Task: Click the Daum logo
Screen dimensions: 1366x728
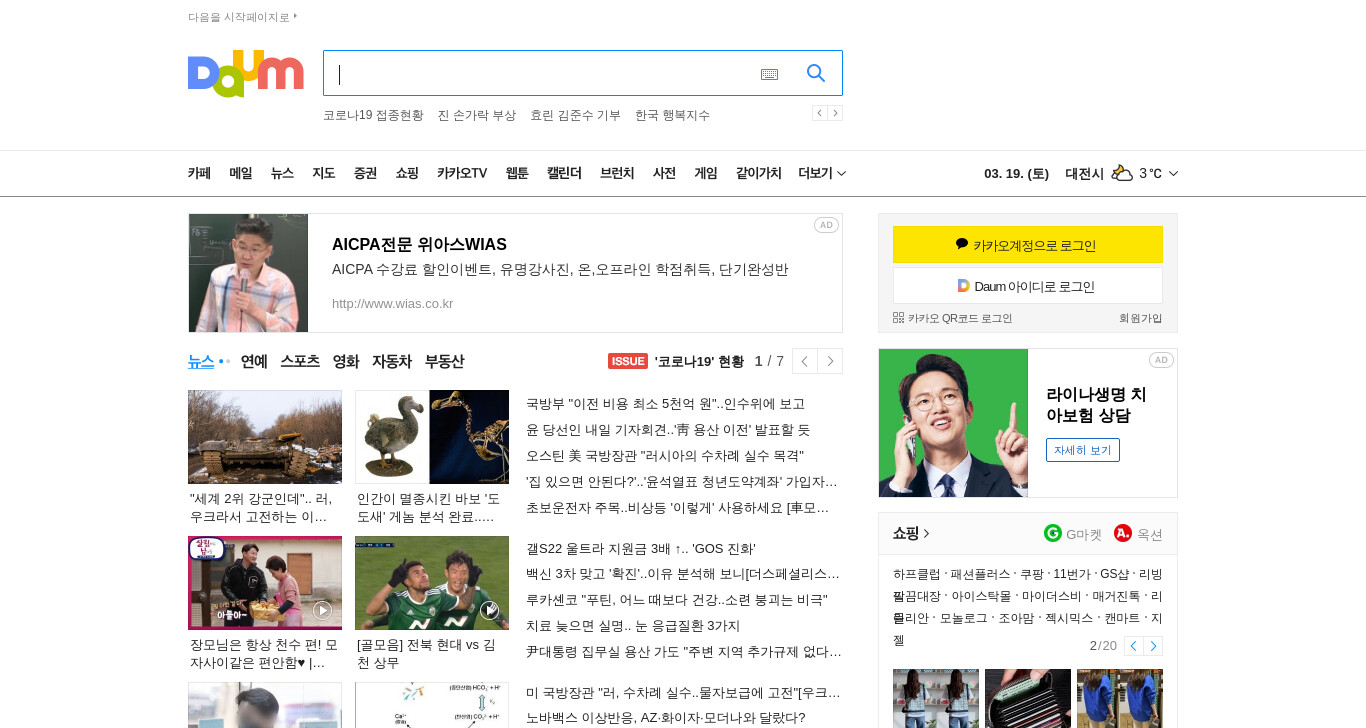Action: [245, 73]
